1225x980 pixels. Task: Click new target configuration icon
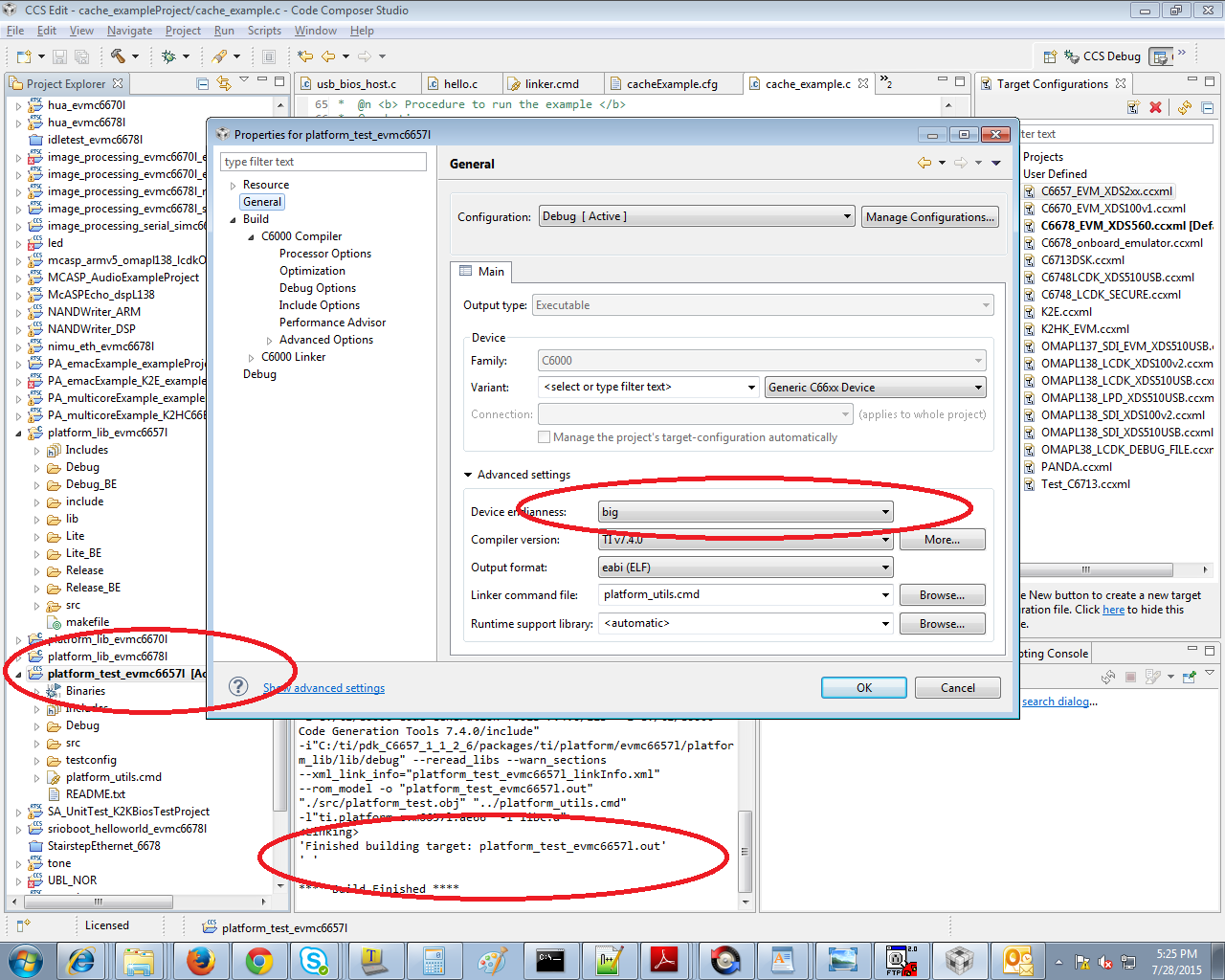click(x=1133, y=107)
